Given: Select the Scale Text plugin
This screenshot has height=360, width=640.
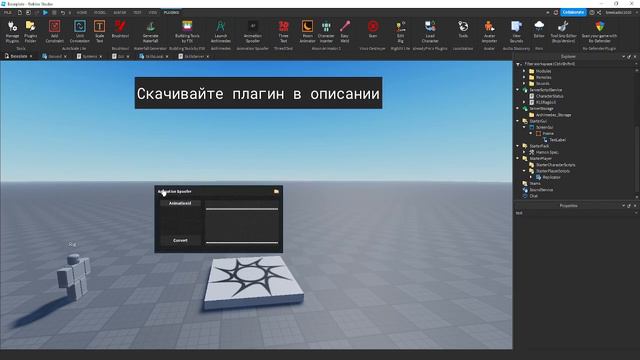Looking at the screenshot, I should (99, 32).
